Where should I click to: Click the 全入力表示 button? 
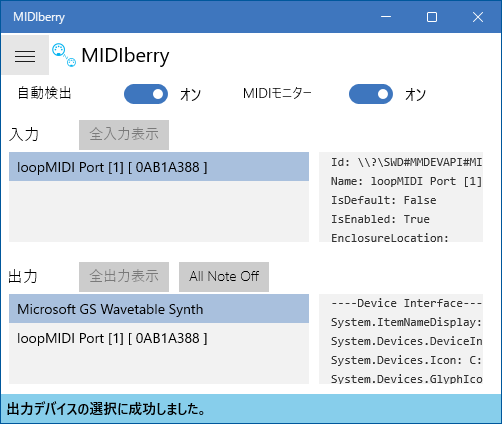124,135
